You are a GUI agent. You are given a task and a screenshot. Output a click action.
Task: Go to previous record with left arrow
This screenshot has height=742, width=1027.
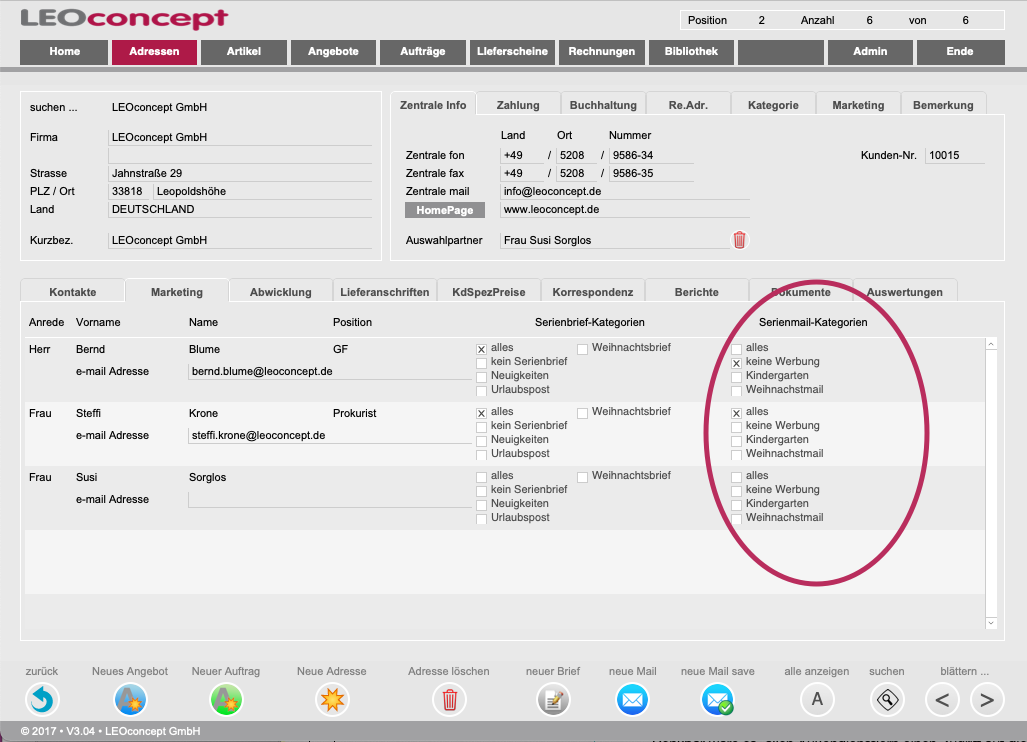pos(942,699)
